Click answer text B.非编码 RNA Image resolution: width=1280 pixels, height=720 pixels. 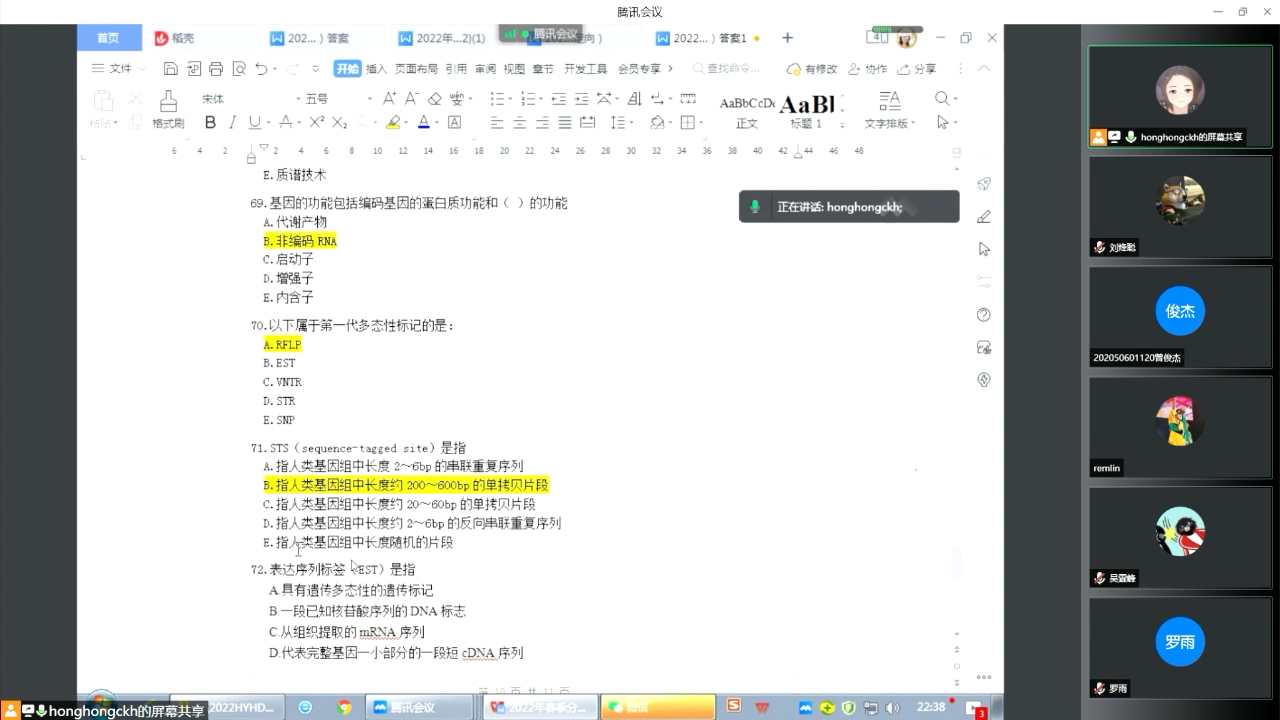pos(300,241)
